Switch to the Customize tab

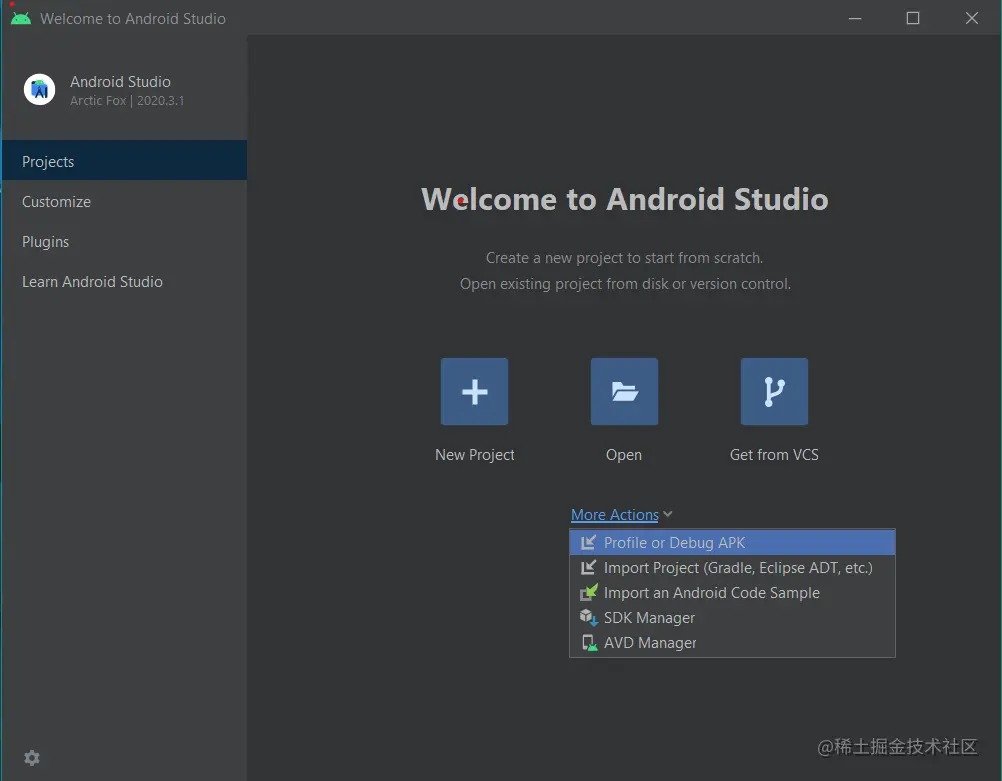125,201
